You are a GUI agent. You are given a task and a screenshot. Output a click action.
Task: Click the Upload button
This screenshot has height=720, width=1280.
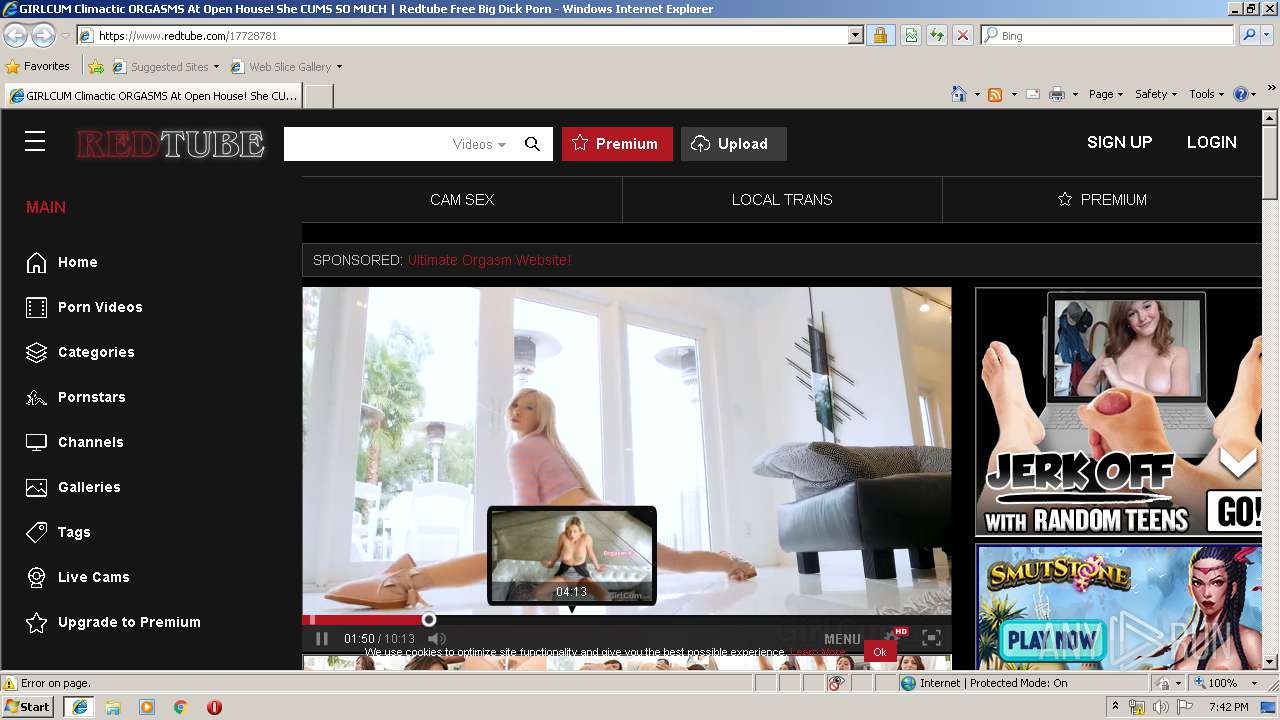(734, 144)
